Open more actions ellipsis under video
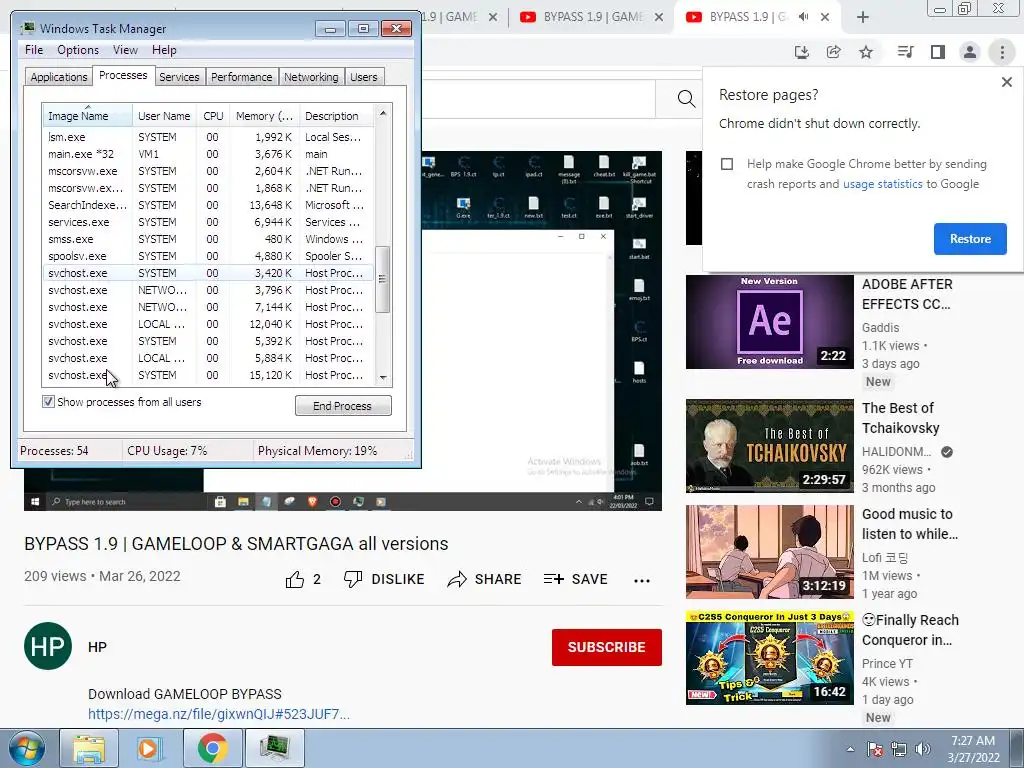 click(642, 581)
